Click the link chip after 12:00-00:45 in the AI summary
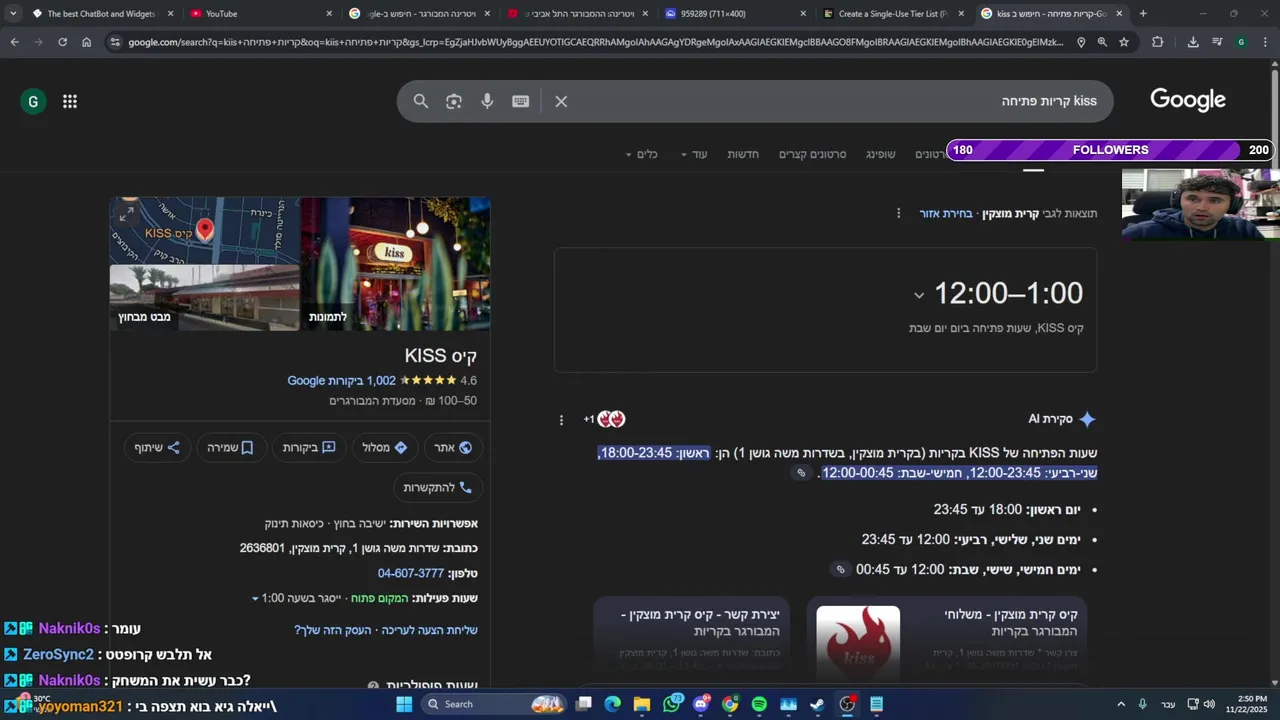The width and height of the screenshot is (1280, 720). tap(800, 473)
